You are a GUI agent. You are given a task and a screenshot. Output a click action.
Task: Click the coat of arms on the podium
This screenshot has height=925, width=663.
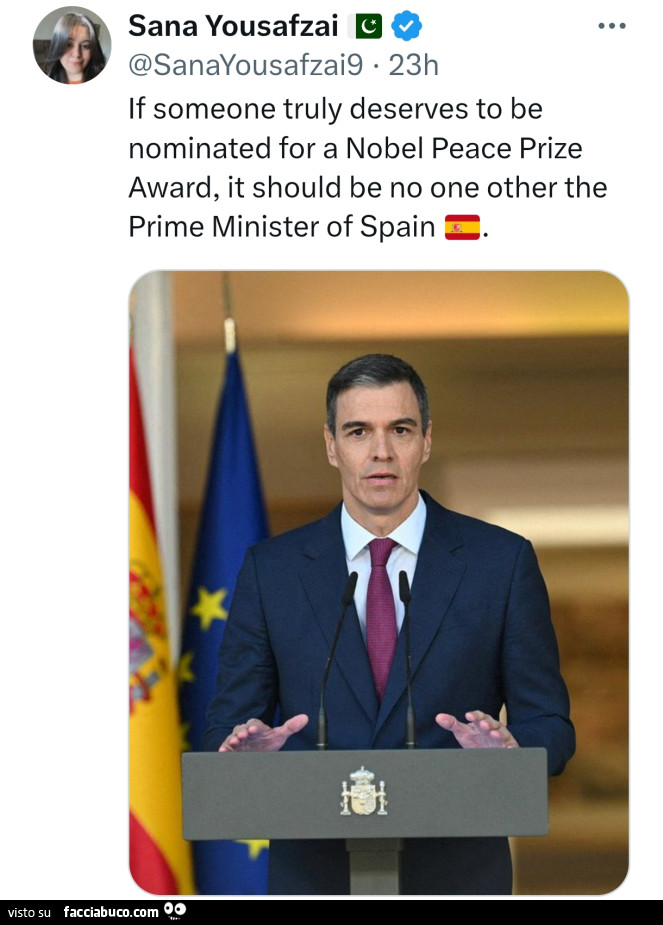click(x=363, y=791)
